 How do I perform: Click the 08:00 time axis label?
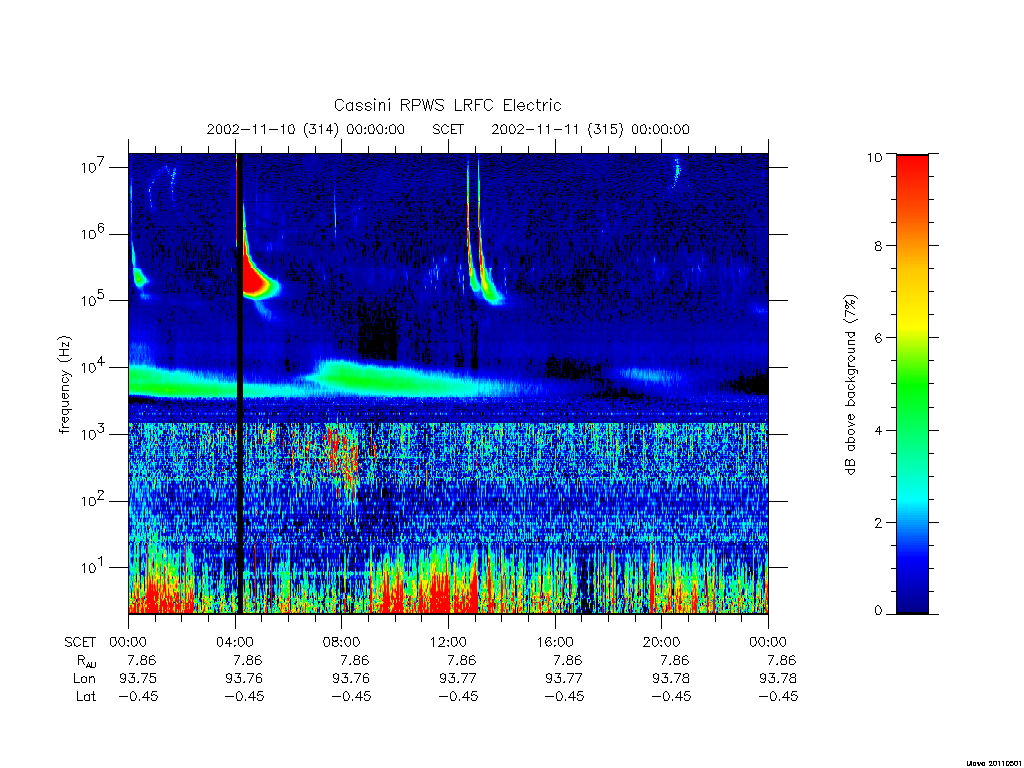click(x=342, y=642)
